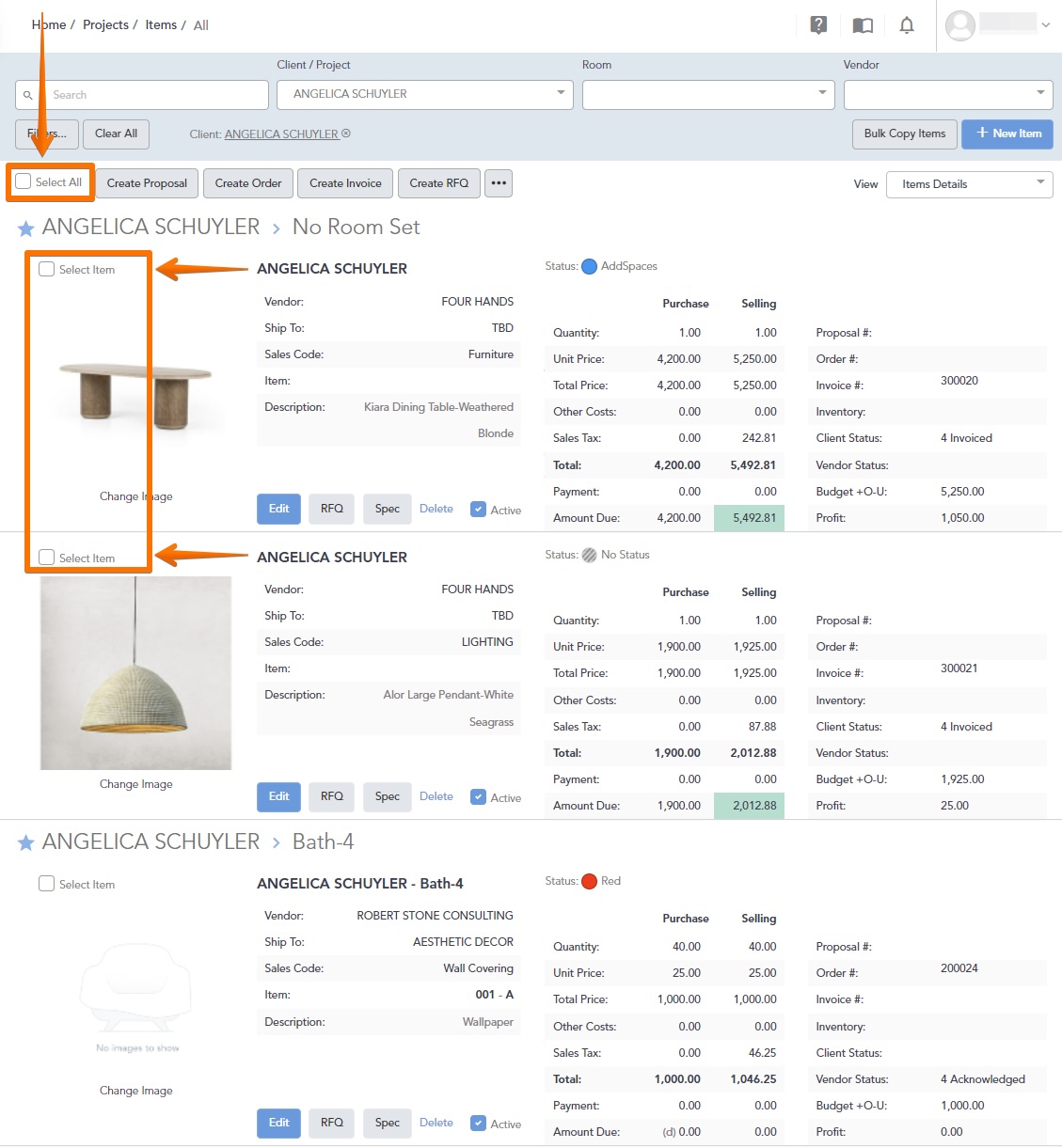
Task: Go to Items breadcrumb
Action: (x=161, y=24)
